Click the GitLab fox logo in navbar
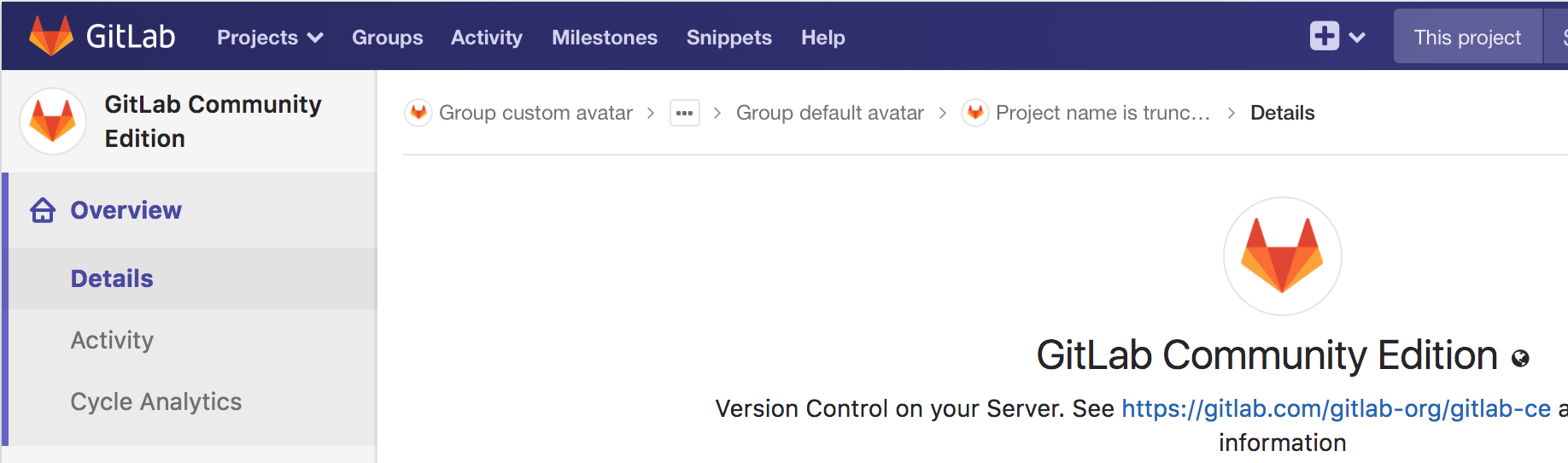 tap(51, 36)
